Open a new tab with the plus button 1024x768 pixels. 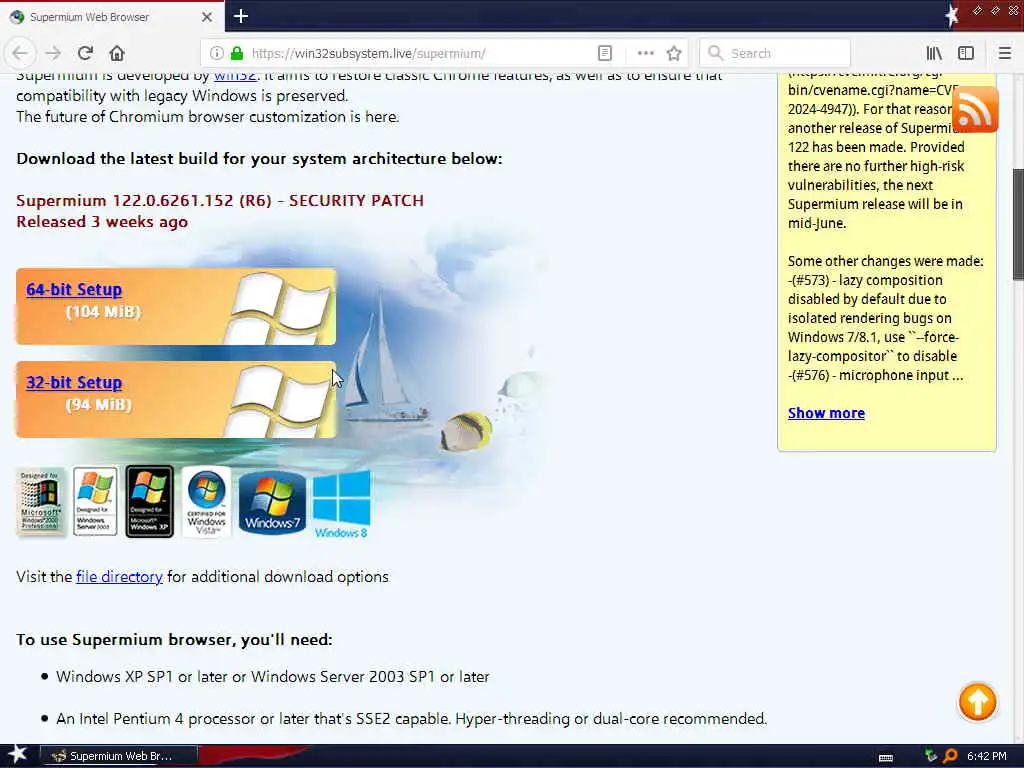point(240,16)
